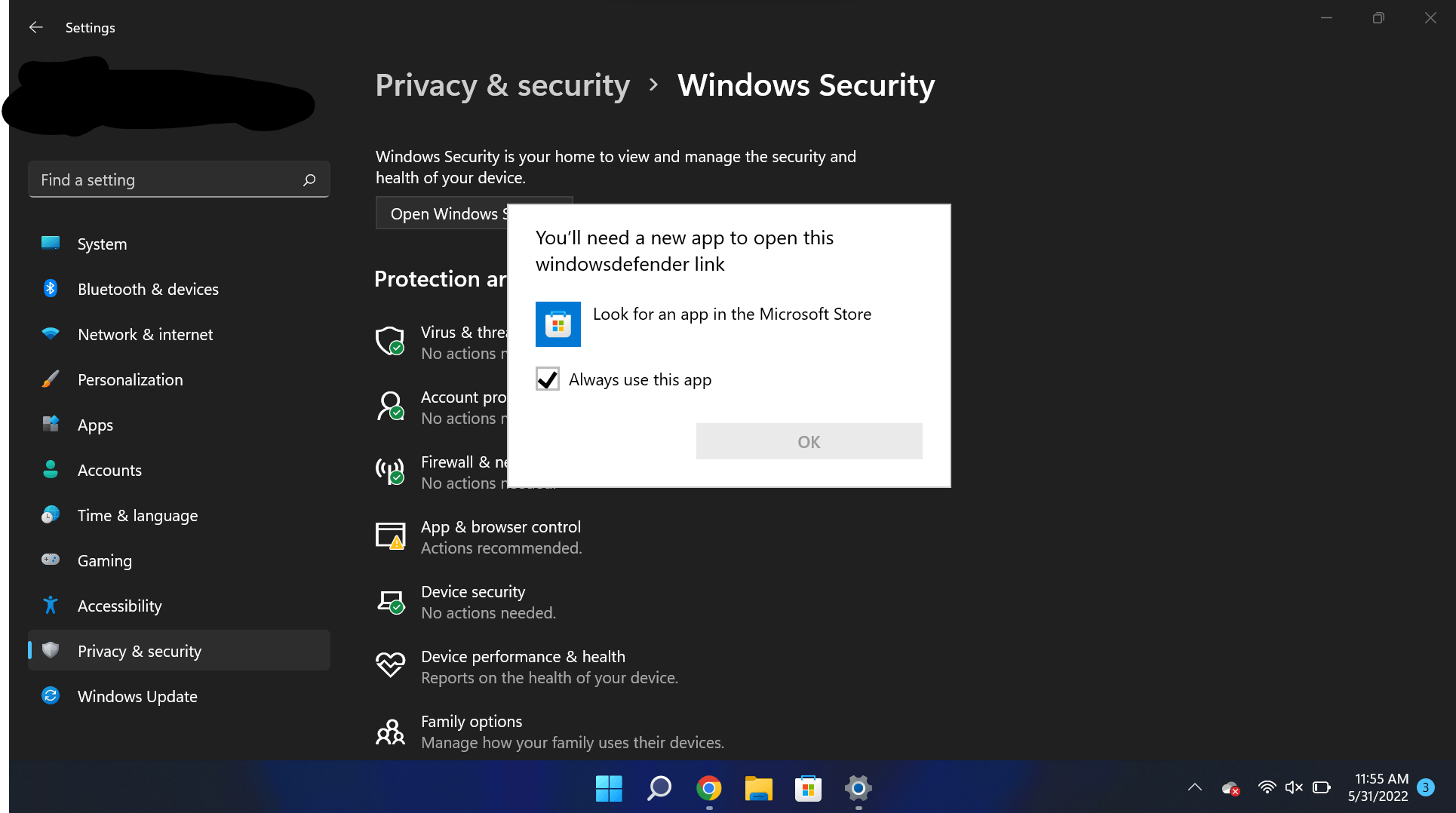The width and height of the screenshot is (1456, 813).
Task: Click the Microsoft Store icon in dialog
Action: coord(558,324)
